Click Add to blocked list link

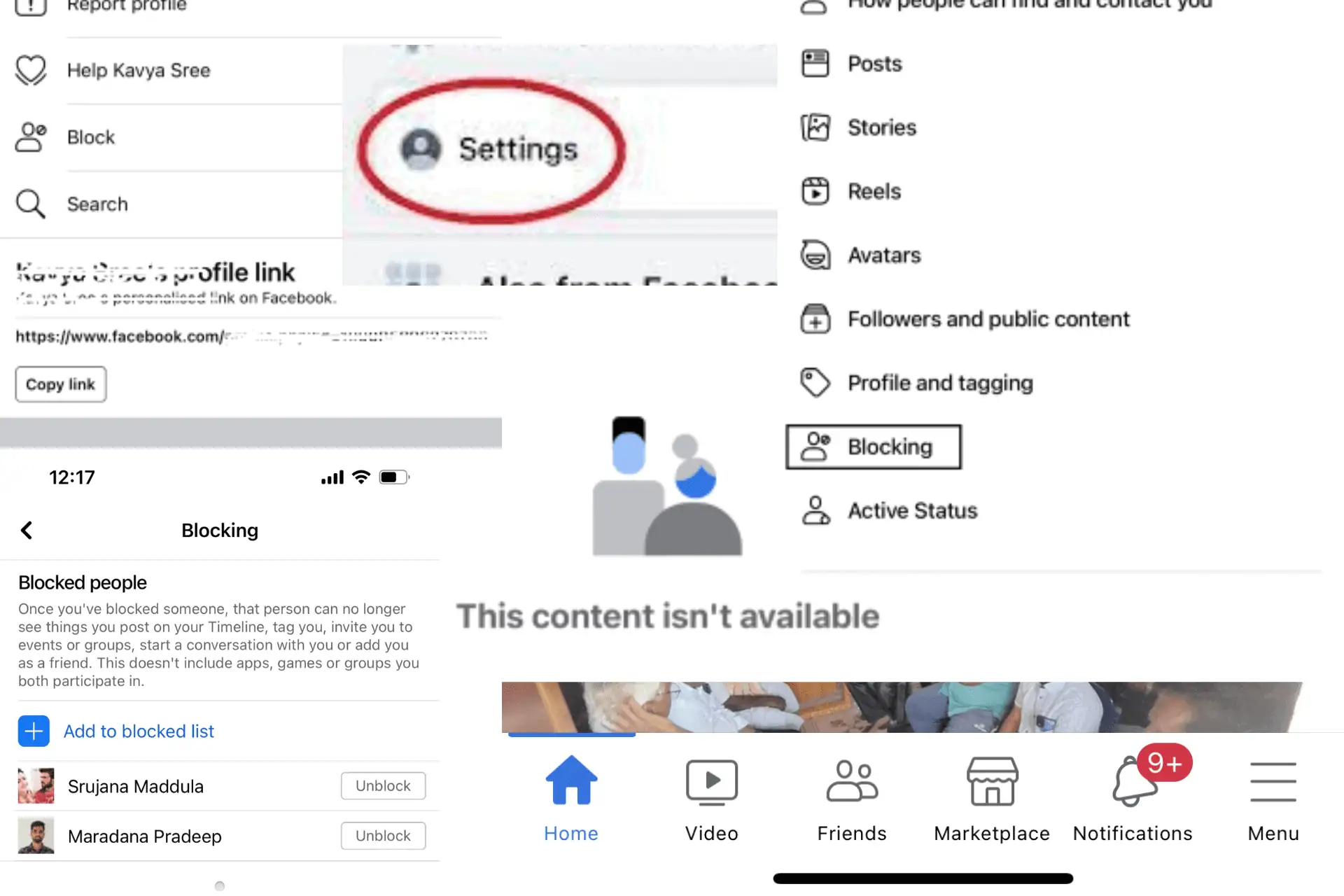139,730
